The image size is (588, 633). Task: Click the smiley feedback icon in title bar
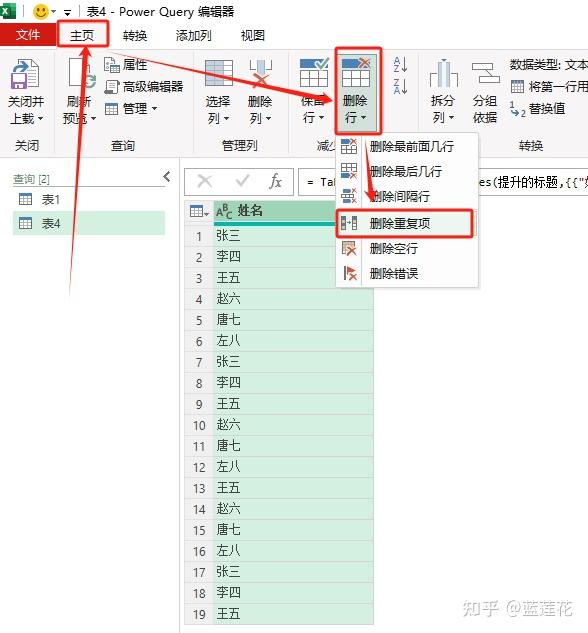(41, 11)
